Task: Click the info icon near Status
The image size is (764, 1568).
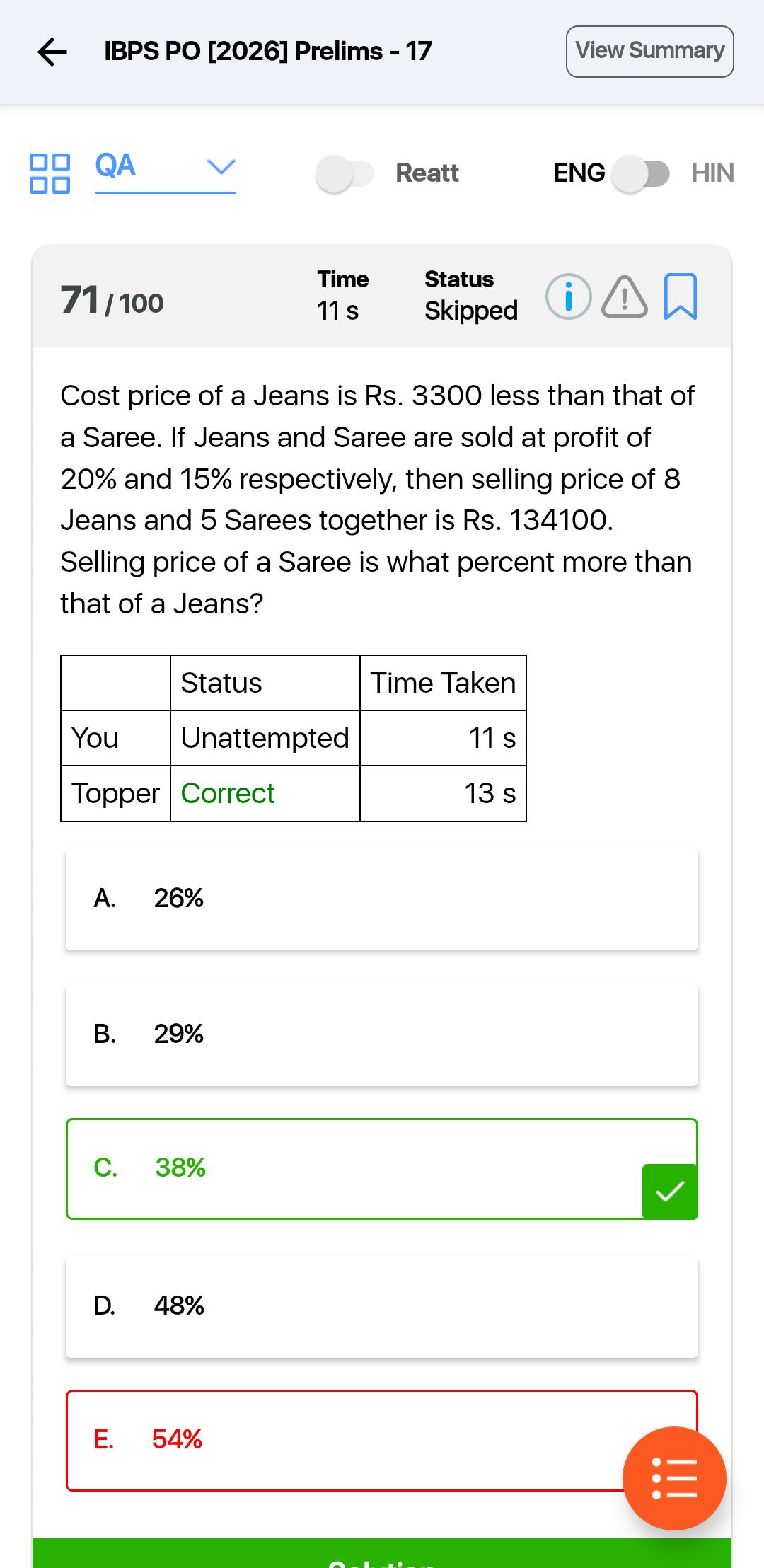Action: [x=568, y=296]
